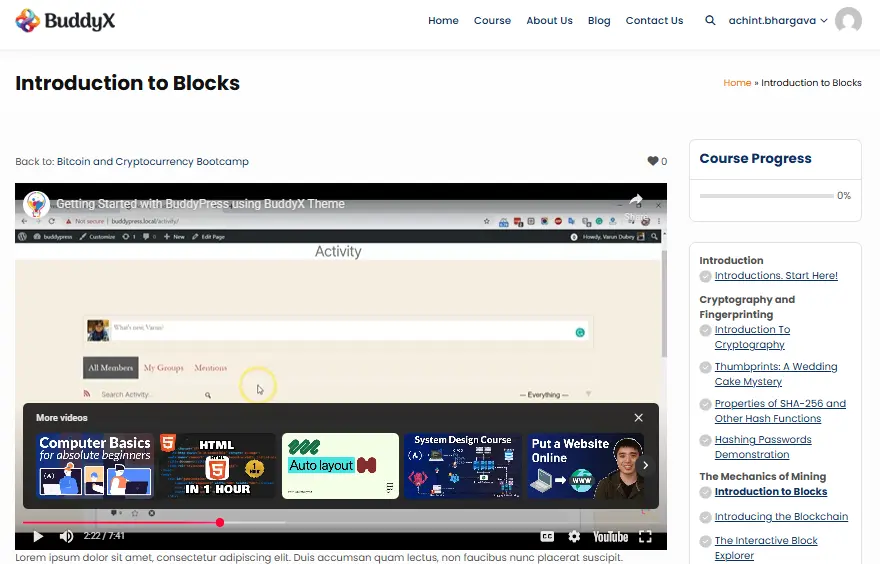Click the Home breadcrumb link
Viewport: 880px width, 564px height.
coord(737,83)
